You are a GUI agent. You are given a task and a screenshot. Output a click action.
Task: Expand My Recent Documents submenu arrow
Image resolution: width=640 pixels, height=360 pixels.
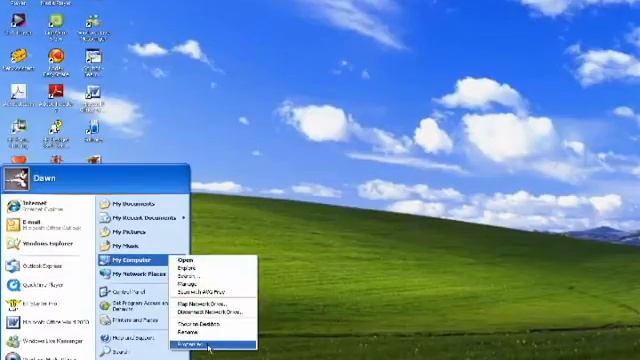184,218
